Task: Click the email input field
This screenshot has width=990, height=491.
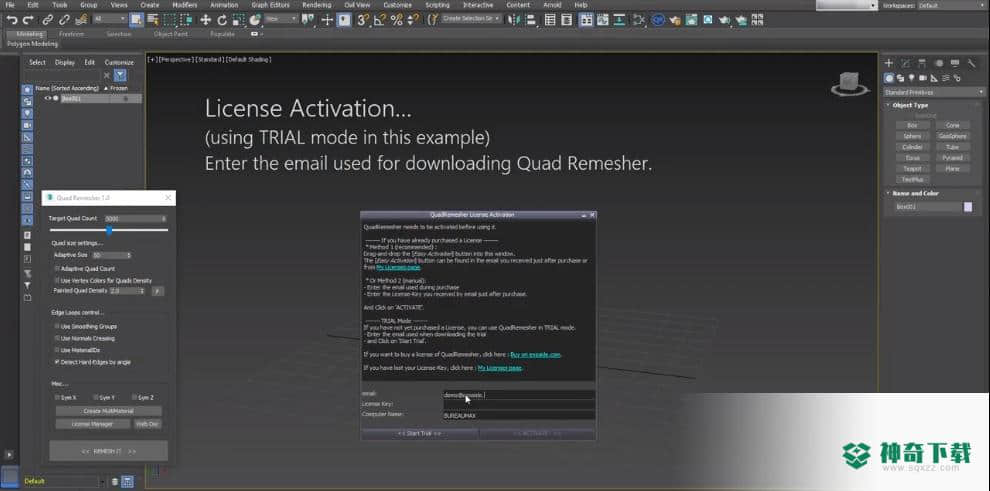Action: 519,395
